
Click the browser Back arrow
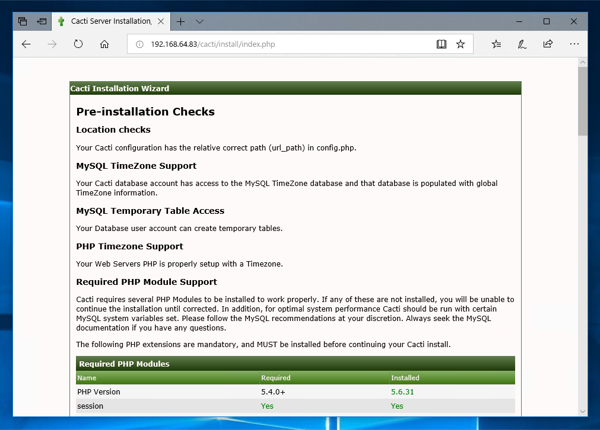click(26, 44)
